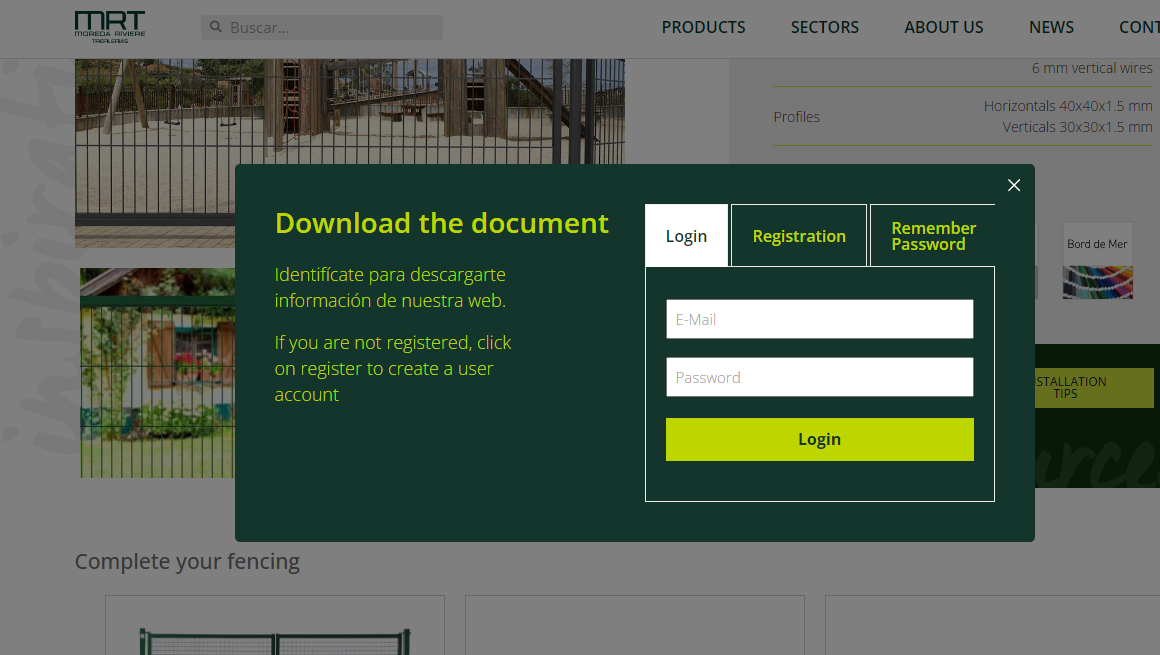This screenshot has width=1160, height=655.
Task: Close the download document dialog
Action: pyautogui.click(x=1014, y=185)
